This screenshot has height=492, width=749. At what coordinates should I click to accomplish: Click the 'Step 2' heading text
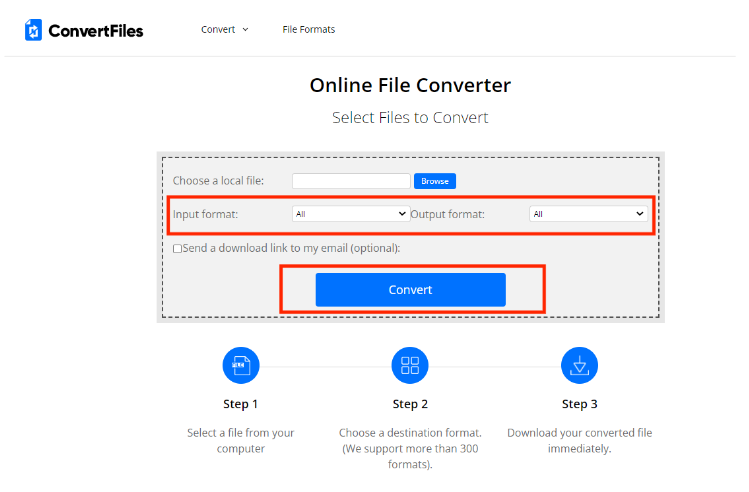point(410,404)
